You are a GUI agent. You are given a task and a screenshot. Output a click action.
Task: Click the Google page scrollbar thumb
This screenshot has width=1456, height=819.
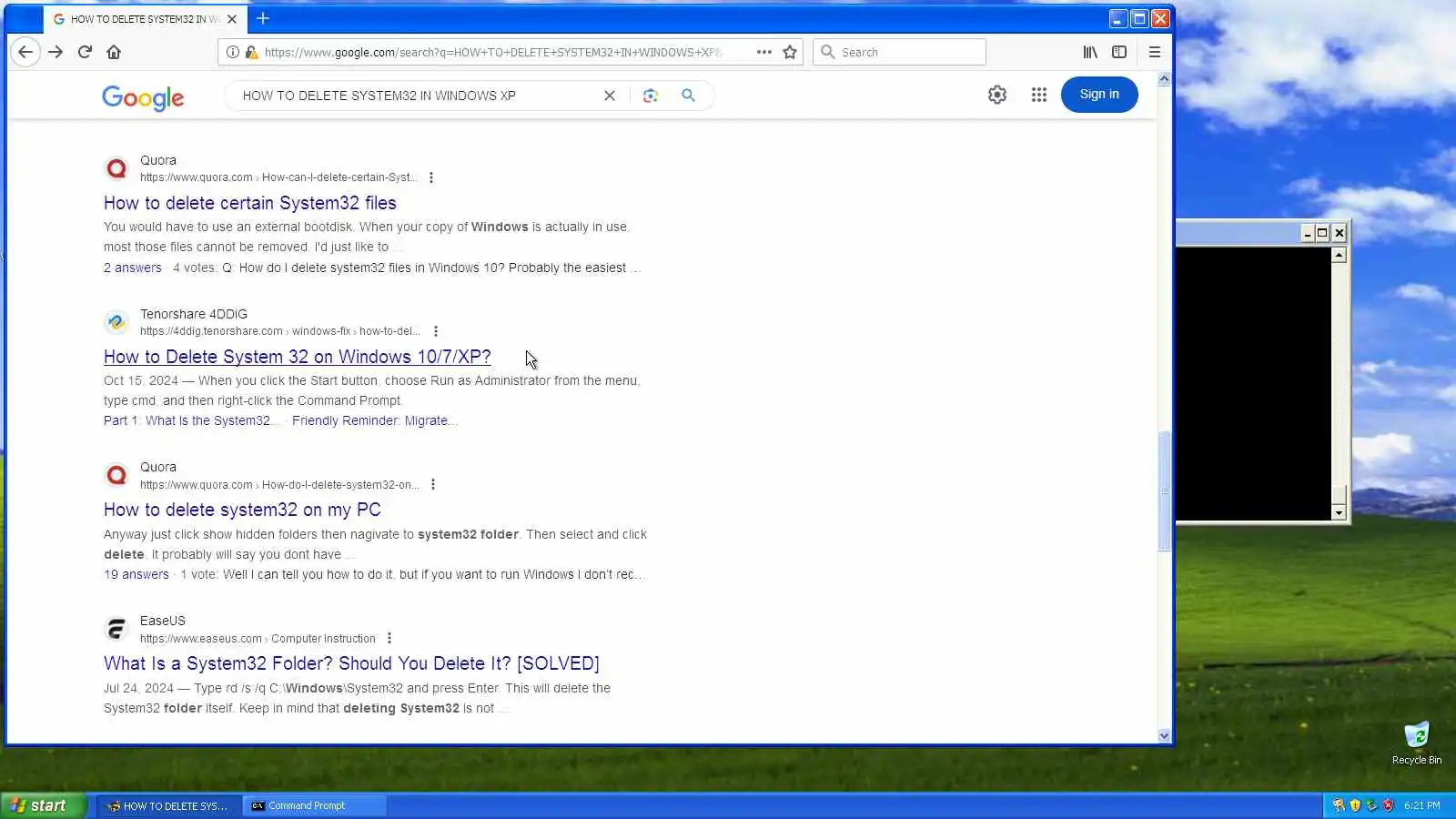point(1164,491)
